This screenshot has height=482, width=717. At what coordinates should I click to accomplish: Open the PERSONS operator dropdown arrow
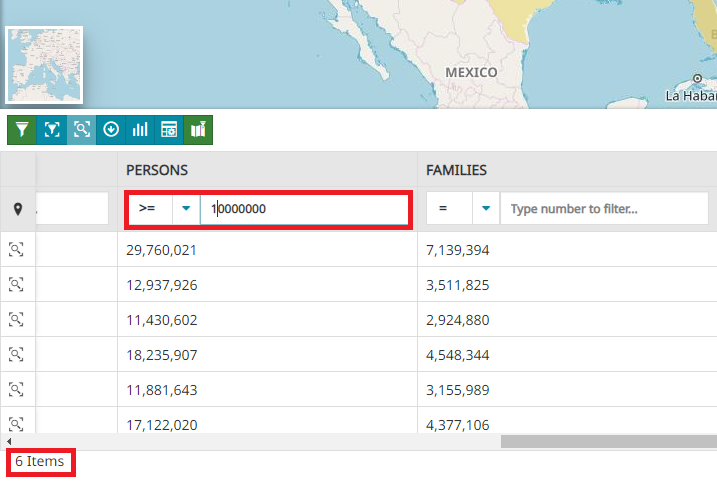pos(186,209)
